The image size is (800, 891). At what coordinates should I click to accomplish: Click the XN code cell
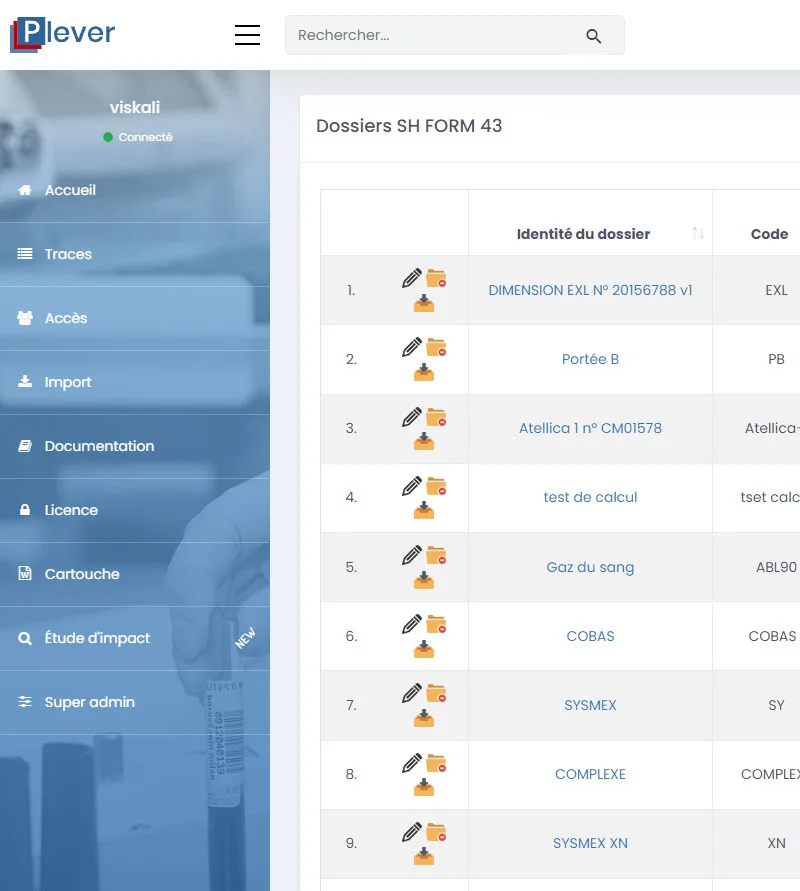776,843
